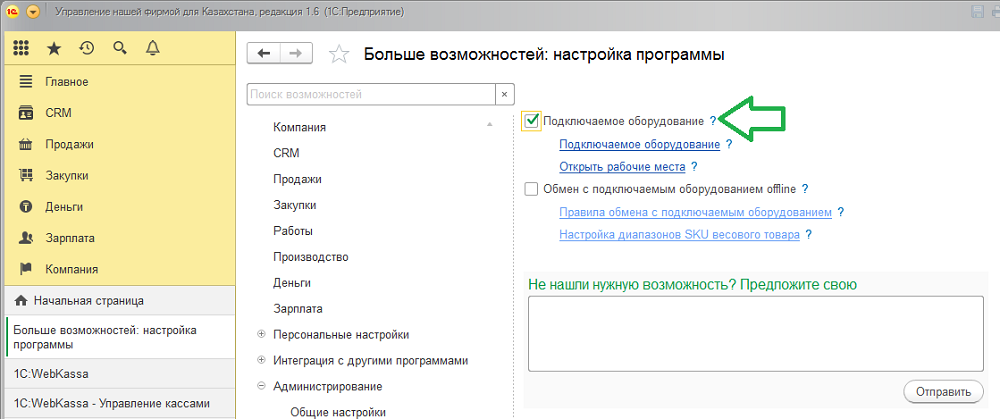Go back with the left arrow button

[263, 54]
